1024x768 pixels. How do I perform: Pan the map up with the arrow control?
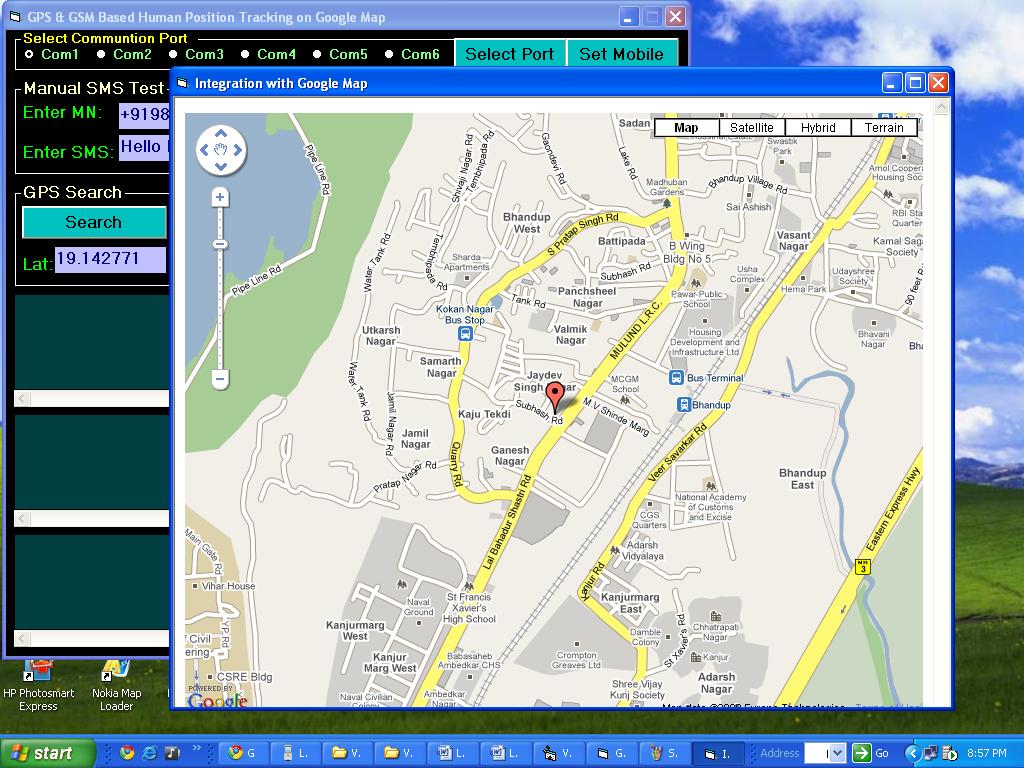(221, 134)
